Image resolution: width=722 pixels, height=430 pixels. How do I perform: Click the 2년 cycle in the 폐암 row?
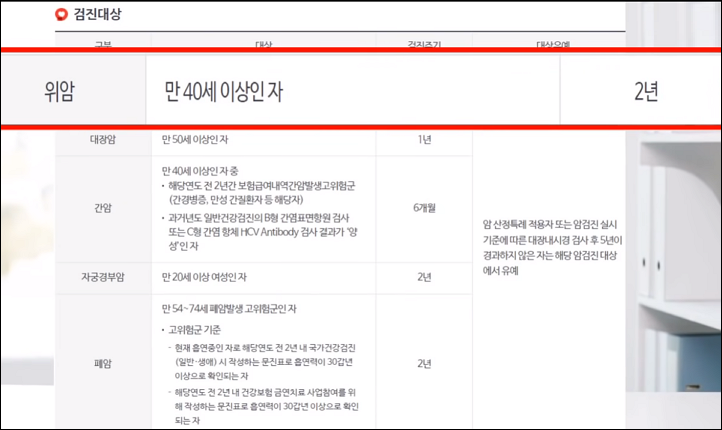tap(425, 364)
